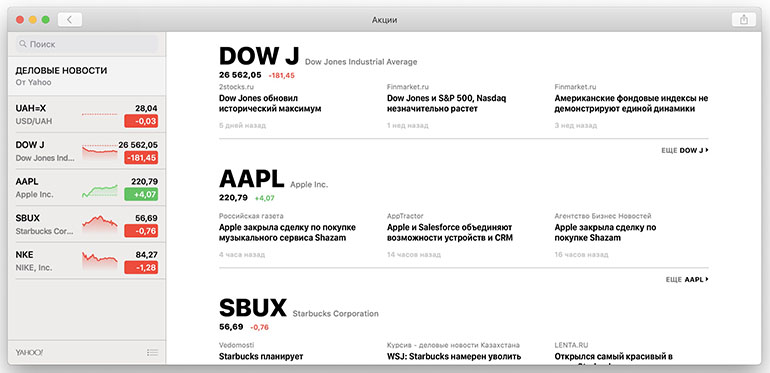
Task: Open article 'Apple и Salesforce объединяют возможности'
Action: click(x=450, y=233)
